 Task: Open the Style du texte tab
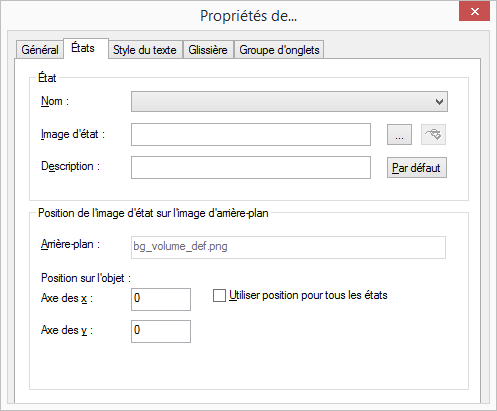[x=144, y=50]
